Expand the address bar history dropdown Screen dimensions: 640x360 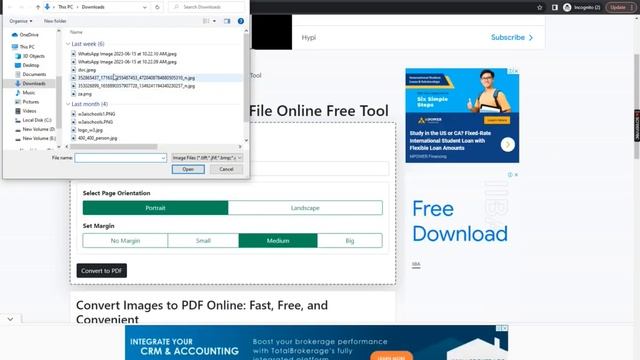coord(144,7)
